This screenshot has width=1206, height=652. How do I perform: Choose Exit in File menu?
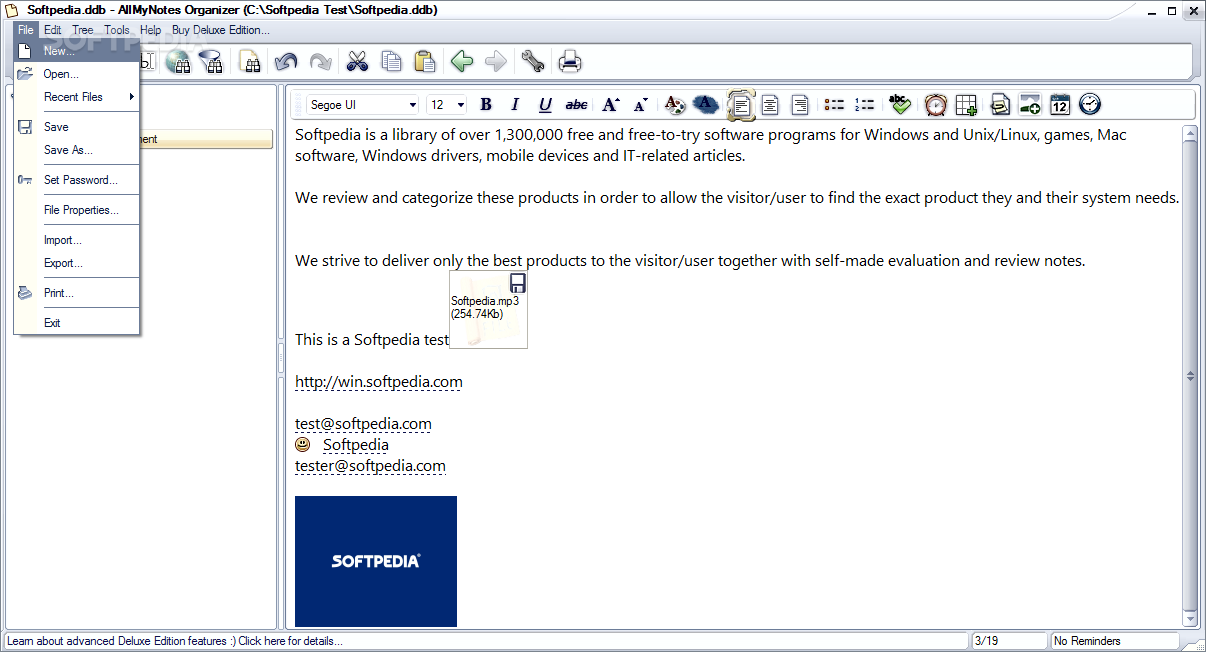(77, 323)
